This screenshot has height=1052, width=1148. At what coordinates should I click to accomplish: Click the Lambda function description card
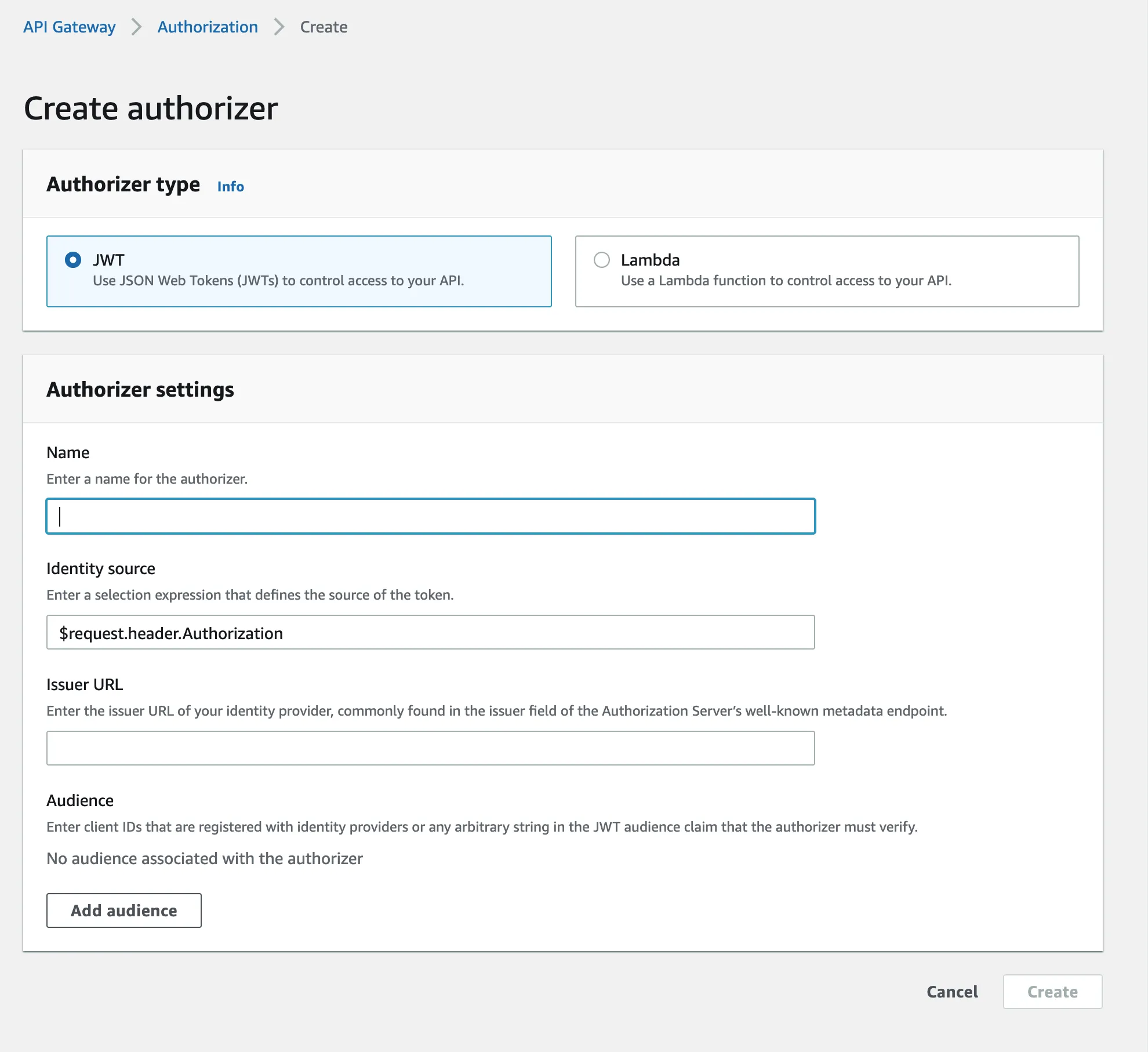[x=786, y=281]
